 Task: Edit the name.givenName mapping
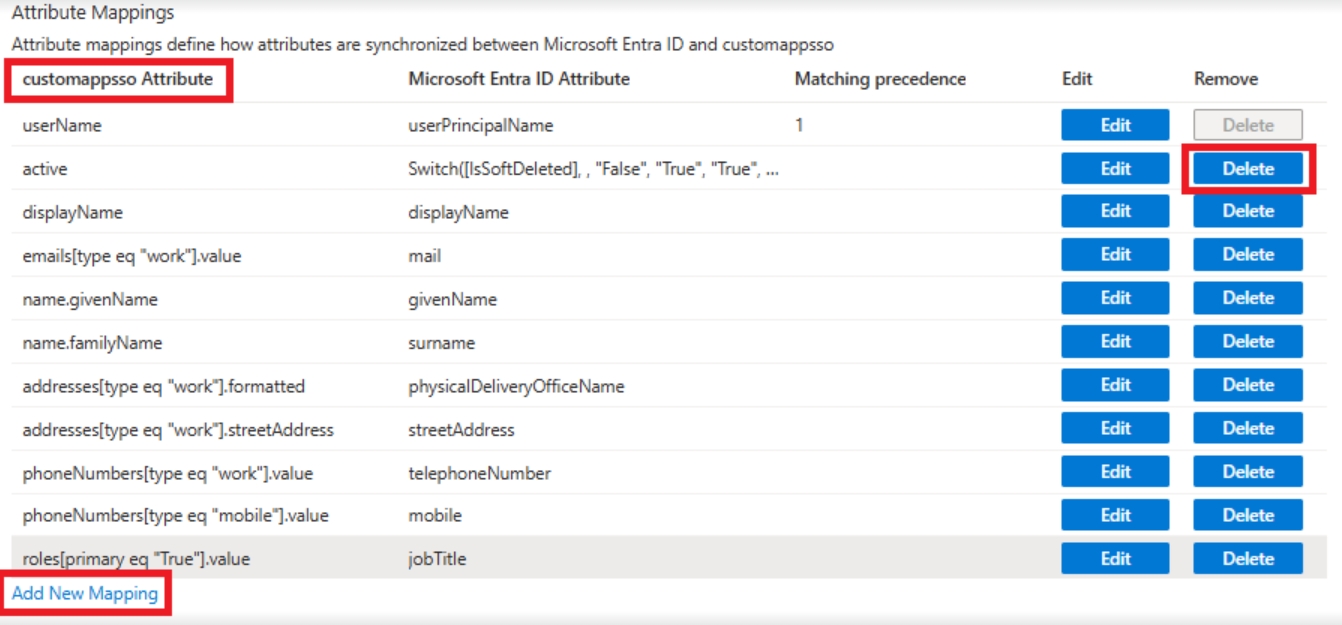click(x=1115, y=298)
